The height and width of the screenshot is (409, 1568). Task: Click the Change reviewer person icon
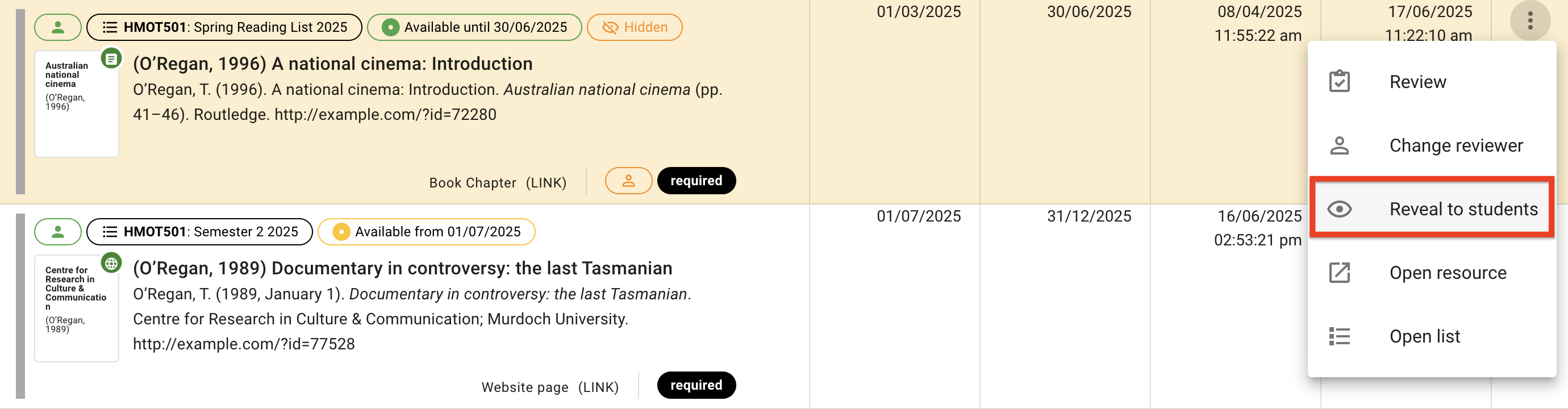pos(1340,145)
